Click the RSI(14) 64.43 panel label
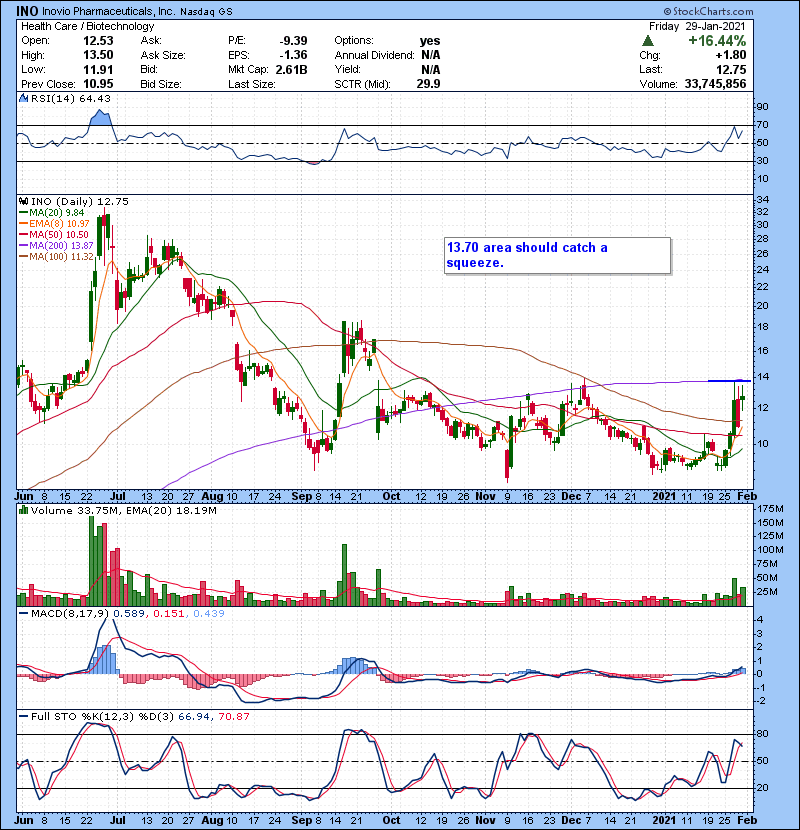This screenshot has height=830, width=800. pyautogui.click(x=71, y=98)
